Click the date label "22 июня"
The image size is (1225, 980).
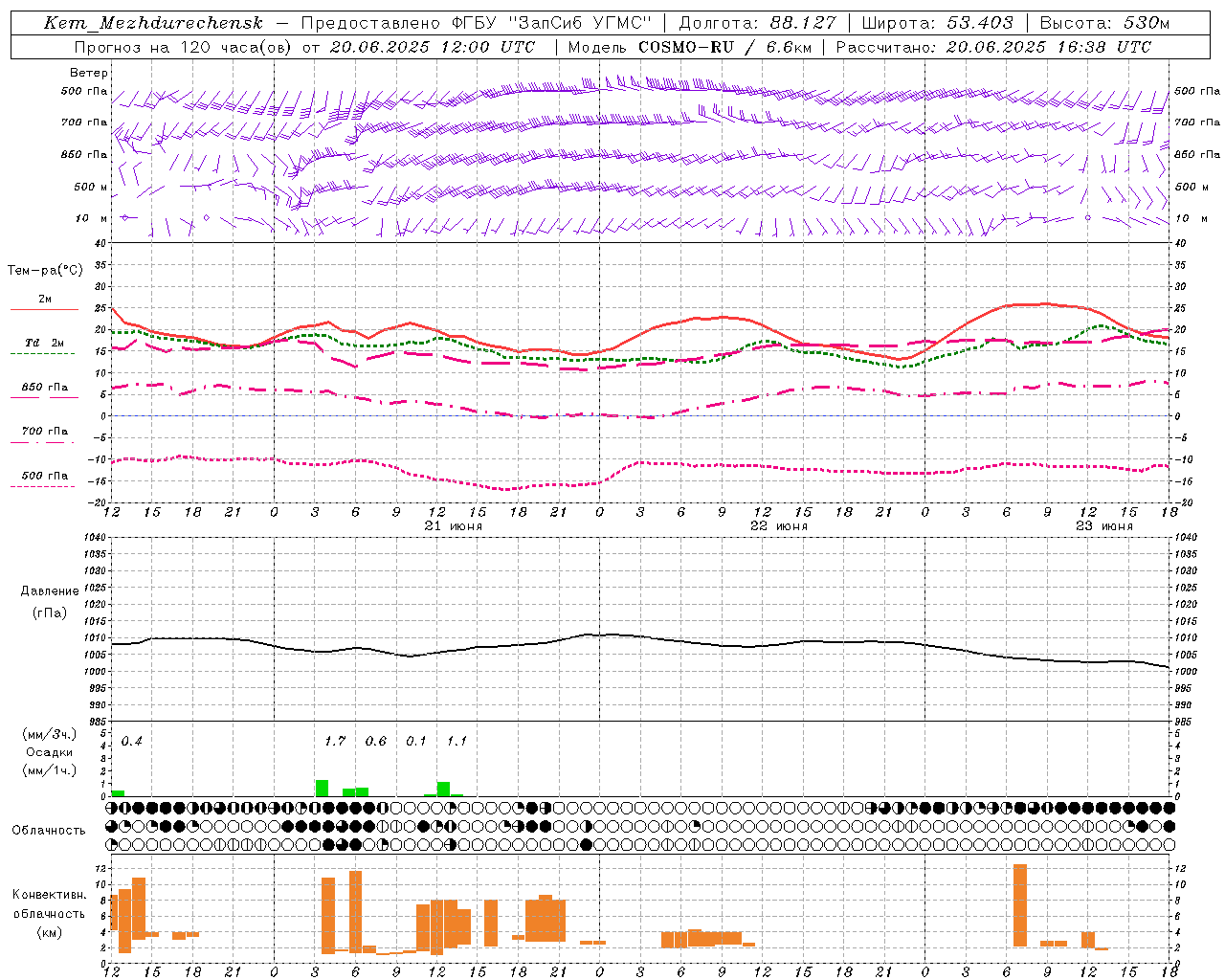coord(779,526)
